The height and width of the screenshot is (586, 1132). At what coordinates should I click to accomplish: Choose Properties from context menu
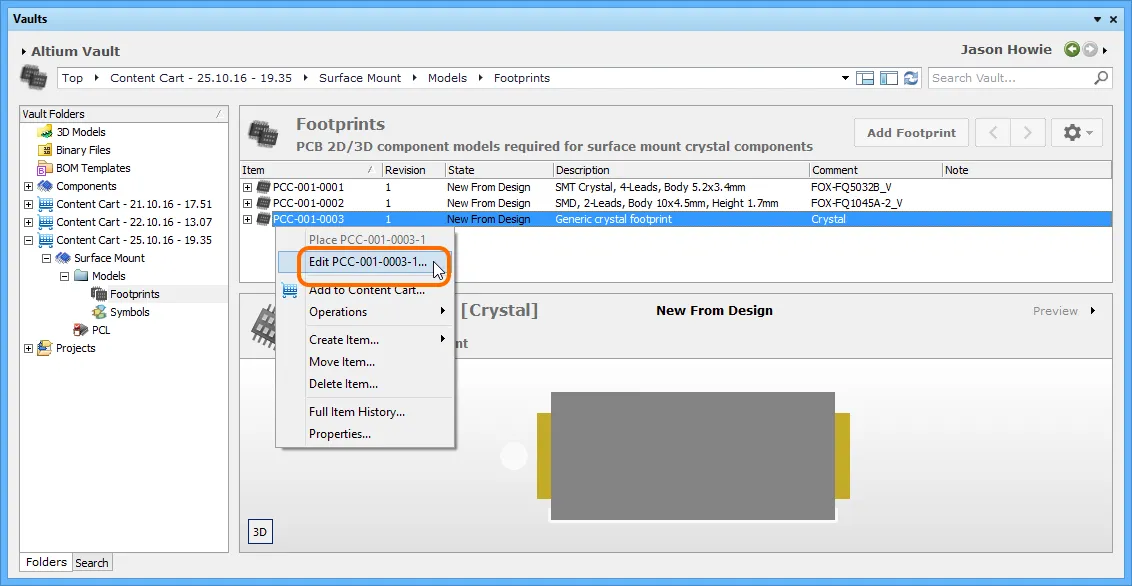(x=365, y=434)
